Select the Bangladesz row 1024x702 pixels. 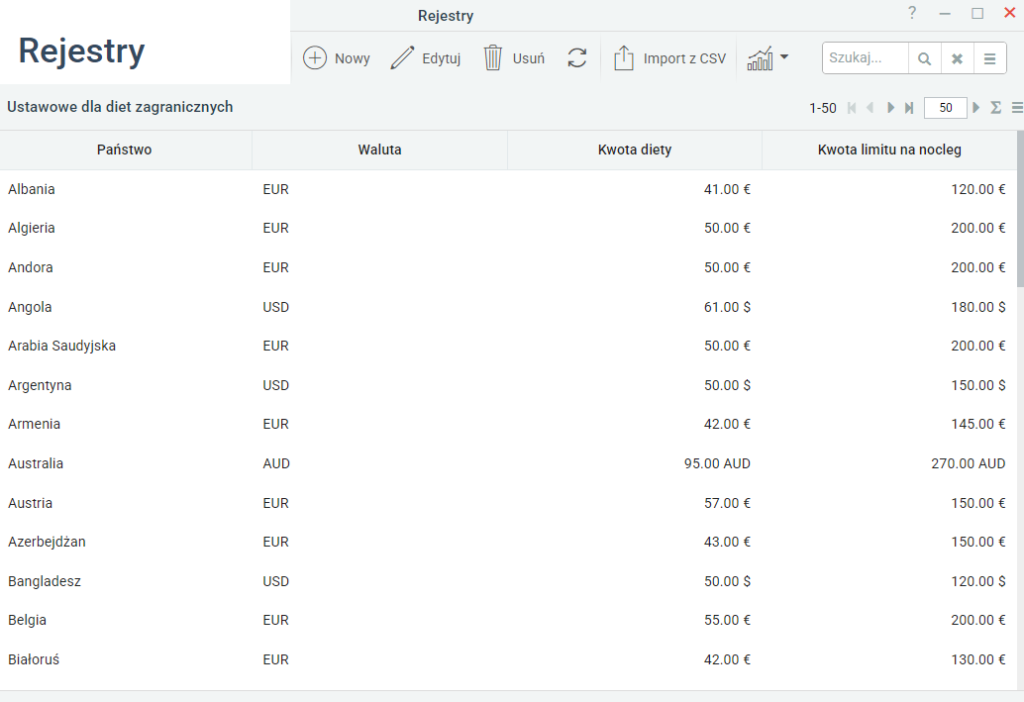coord(508,581)
